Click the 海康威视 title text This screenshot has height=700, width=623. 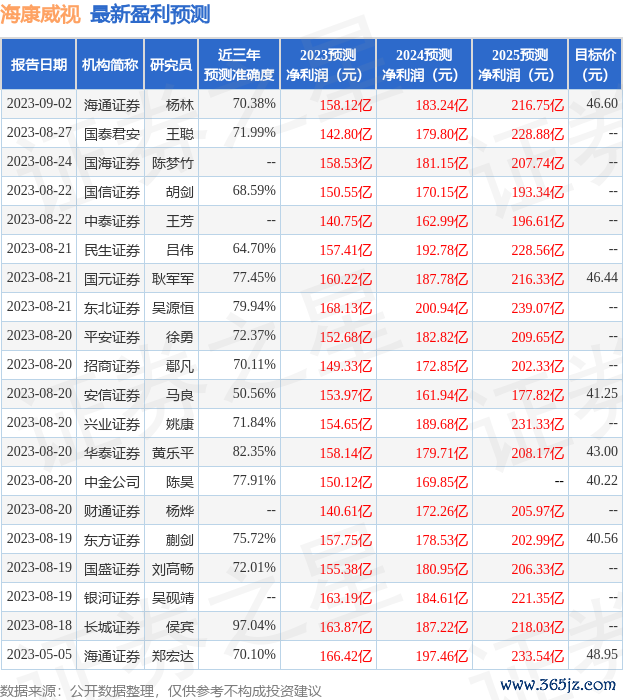point(40,15)
